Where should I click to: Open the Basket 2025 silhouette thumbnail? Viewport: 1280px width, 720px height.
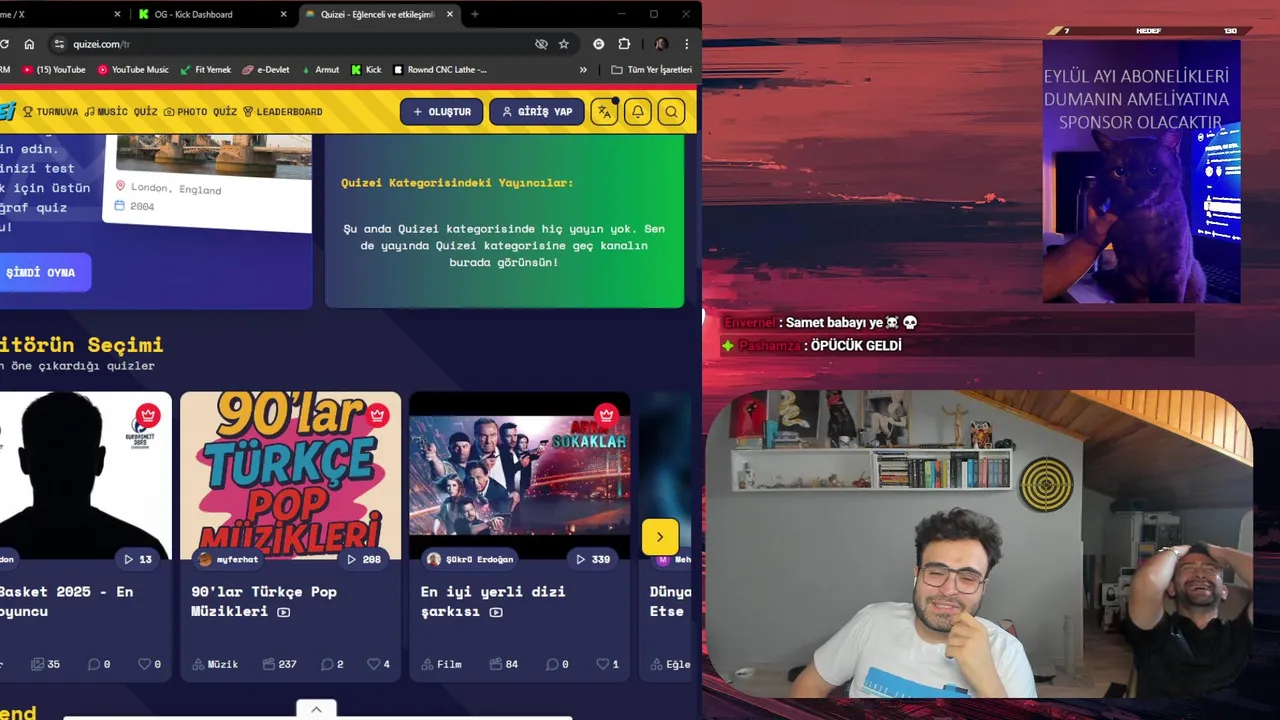click(x=85, y=475)
